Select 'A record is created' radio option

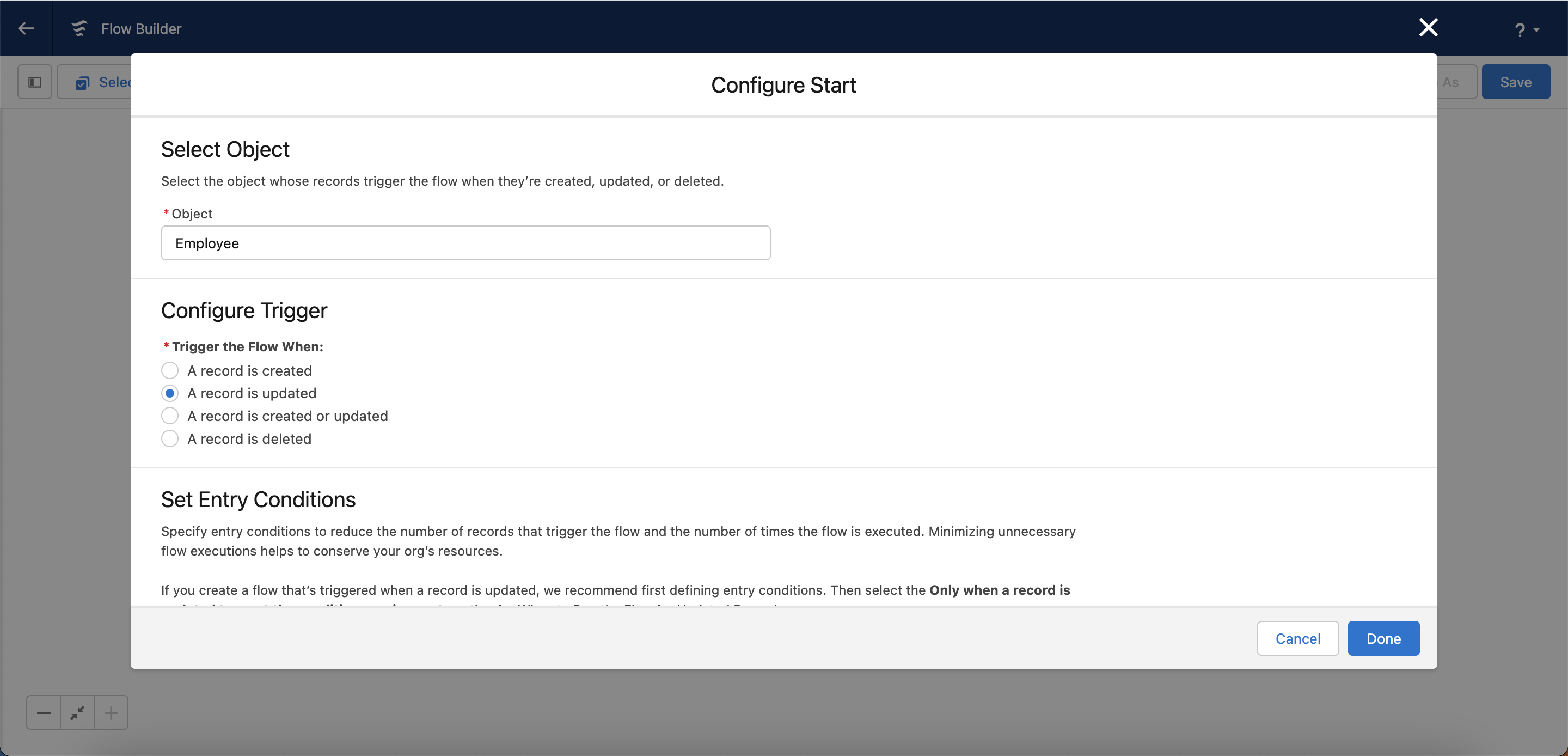click(x=170, y=370)
